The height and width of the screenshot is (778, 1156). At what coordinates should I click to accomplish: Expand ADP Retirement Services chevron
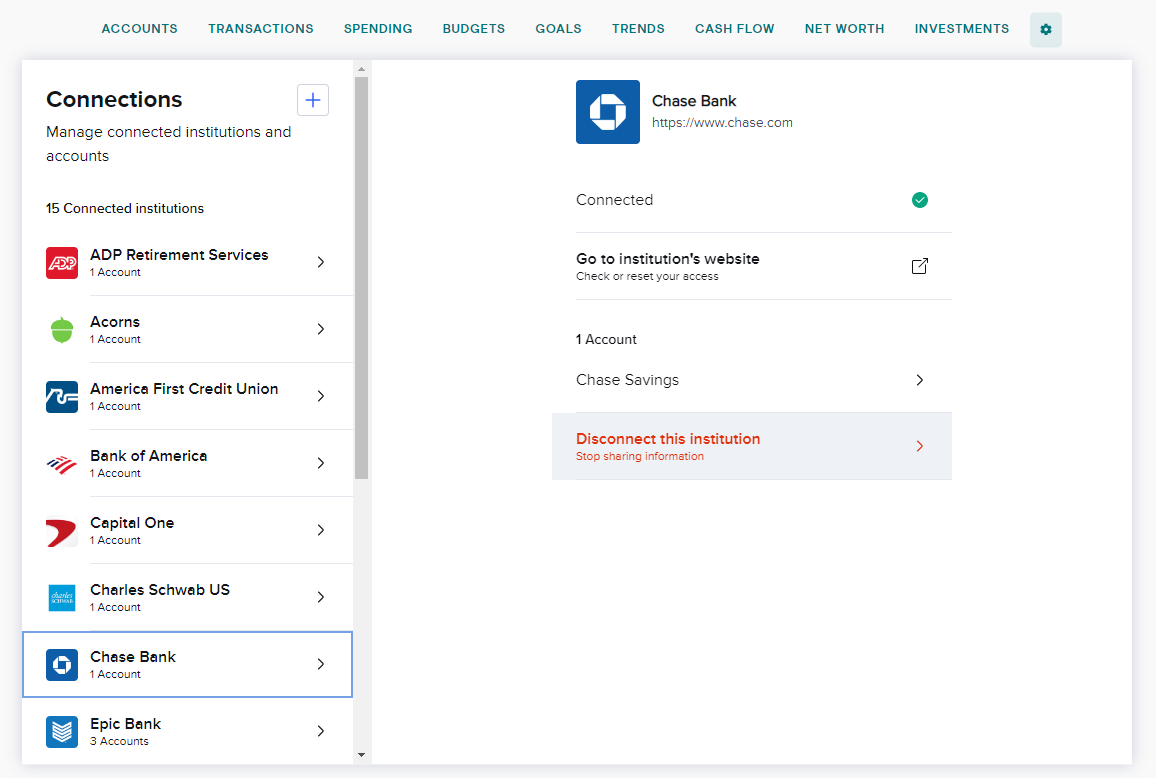(x=321, y=262)
